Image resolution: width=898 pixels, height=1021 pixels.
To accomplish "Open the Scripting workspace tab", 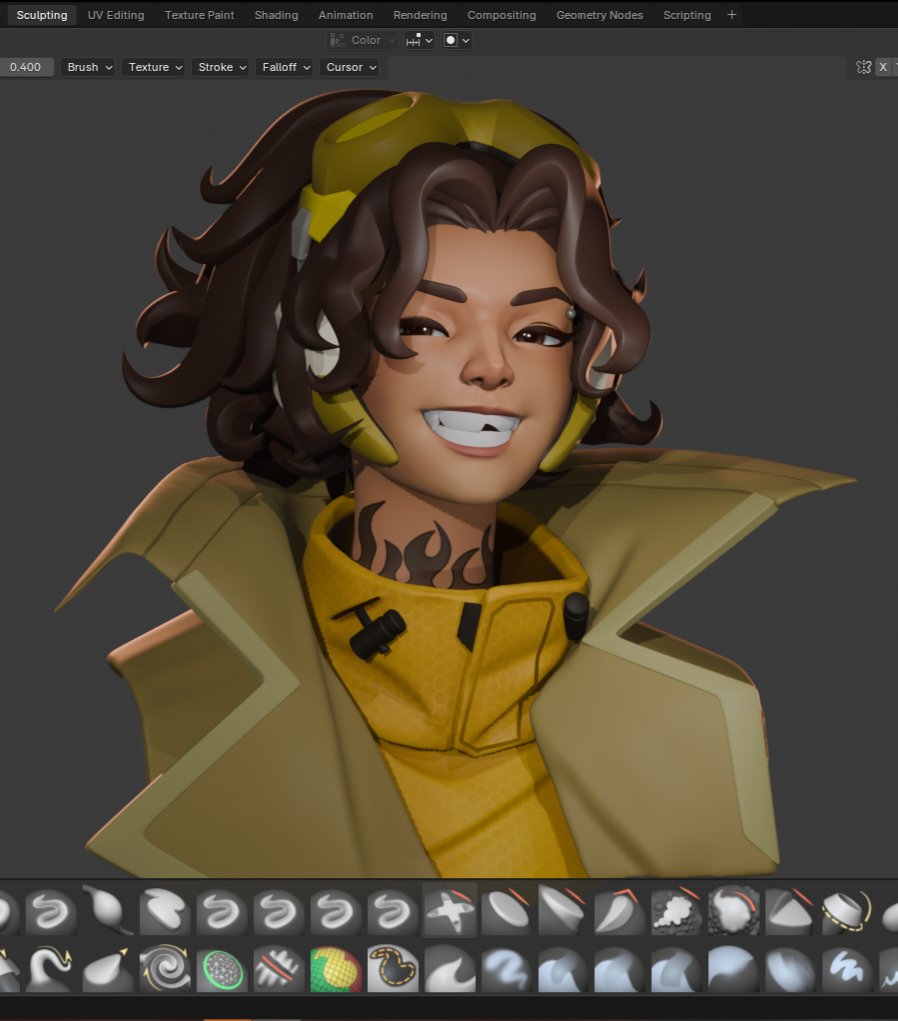I will [x=687, y=15].
